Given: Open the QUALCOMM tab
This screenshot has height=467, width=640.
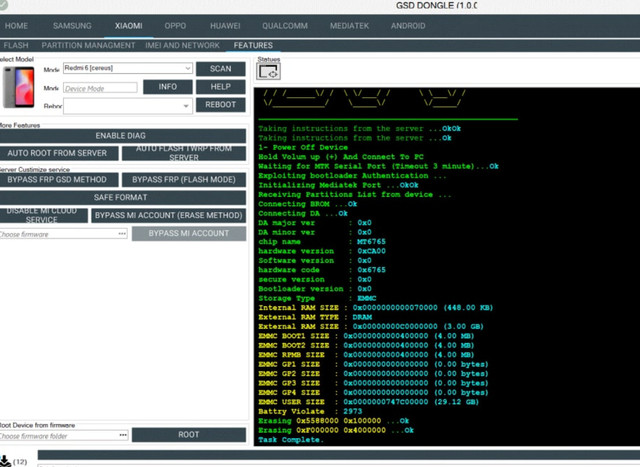Looking at the screenshot, I should (x=285, y=26).
